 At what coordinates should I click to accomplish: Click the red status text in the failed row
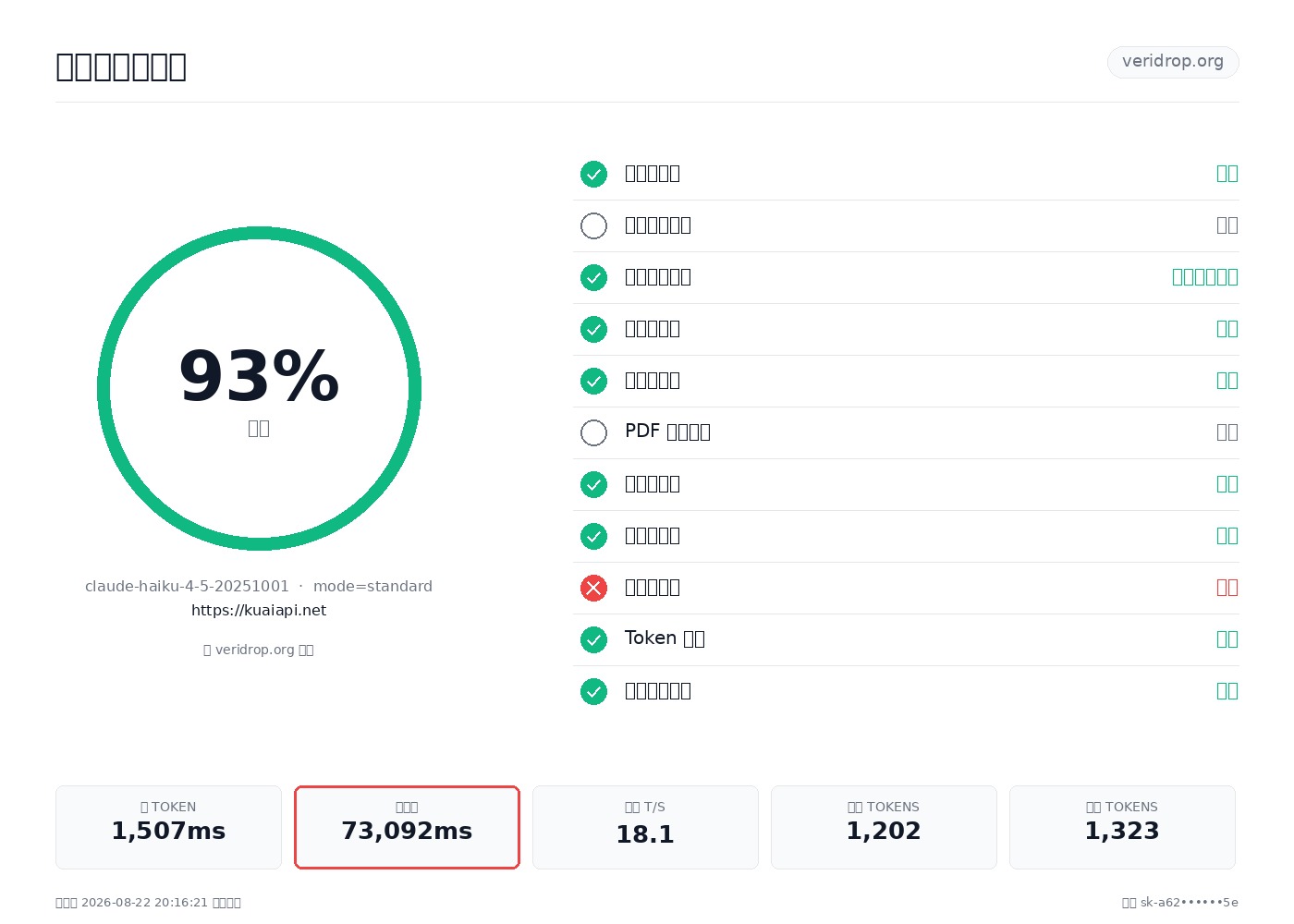1227,588
